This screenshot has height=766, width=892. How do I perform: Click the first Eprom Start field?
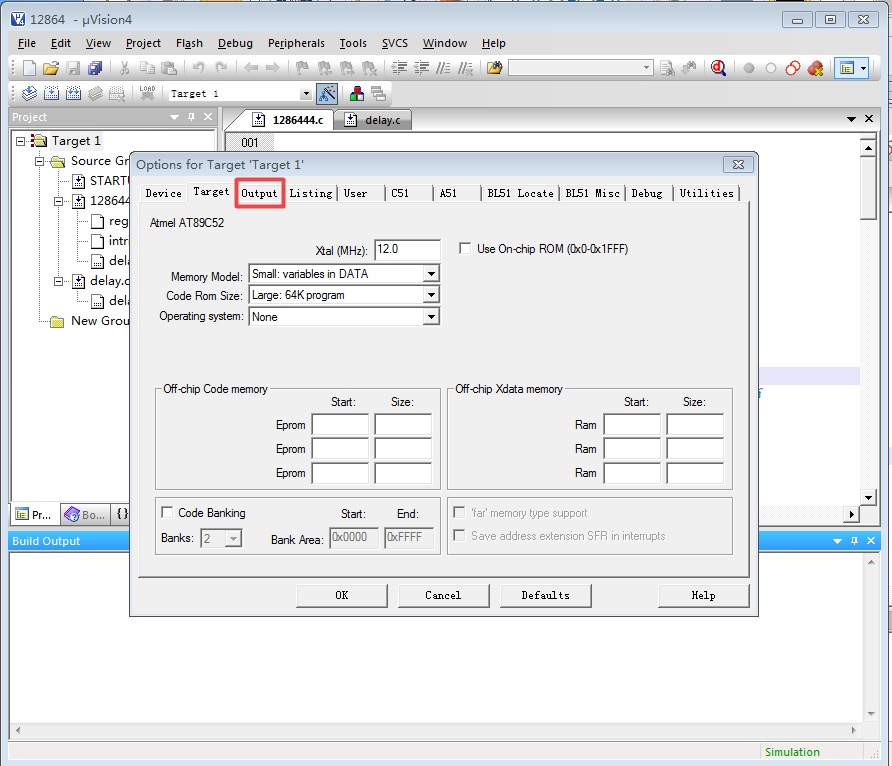340,425
